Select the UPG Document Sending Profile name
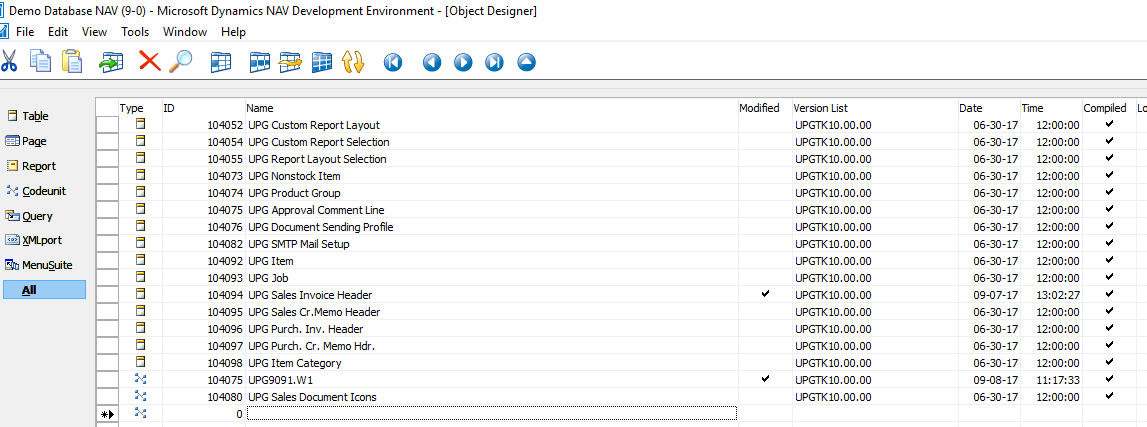1147x427 pixels. click(320, 227)
